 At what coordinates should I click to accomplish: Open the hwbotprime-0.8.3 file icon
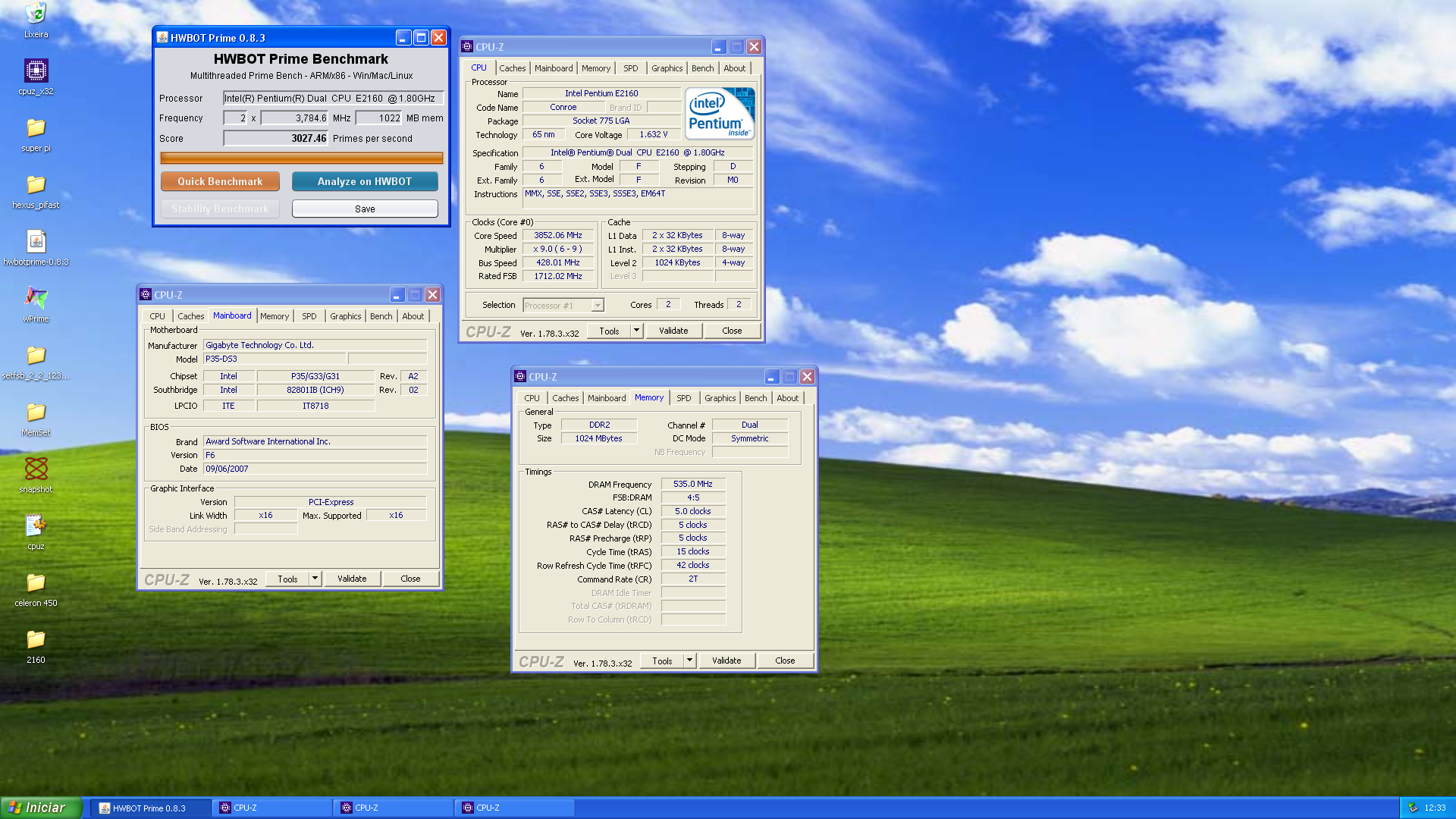coord(36,241)
